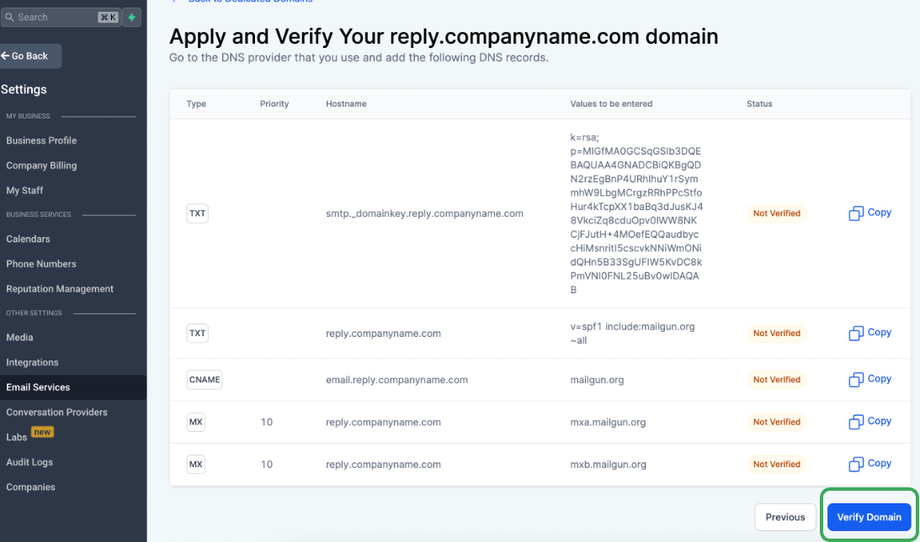Click the lightning bolt quick actions icon
Image resolution: width=920 pixels, height=542 pixels.
[132, 17]
